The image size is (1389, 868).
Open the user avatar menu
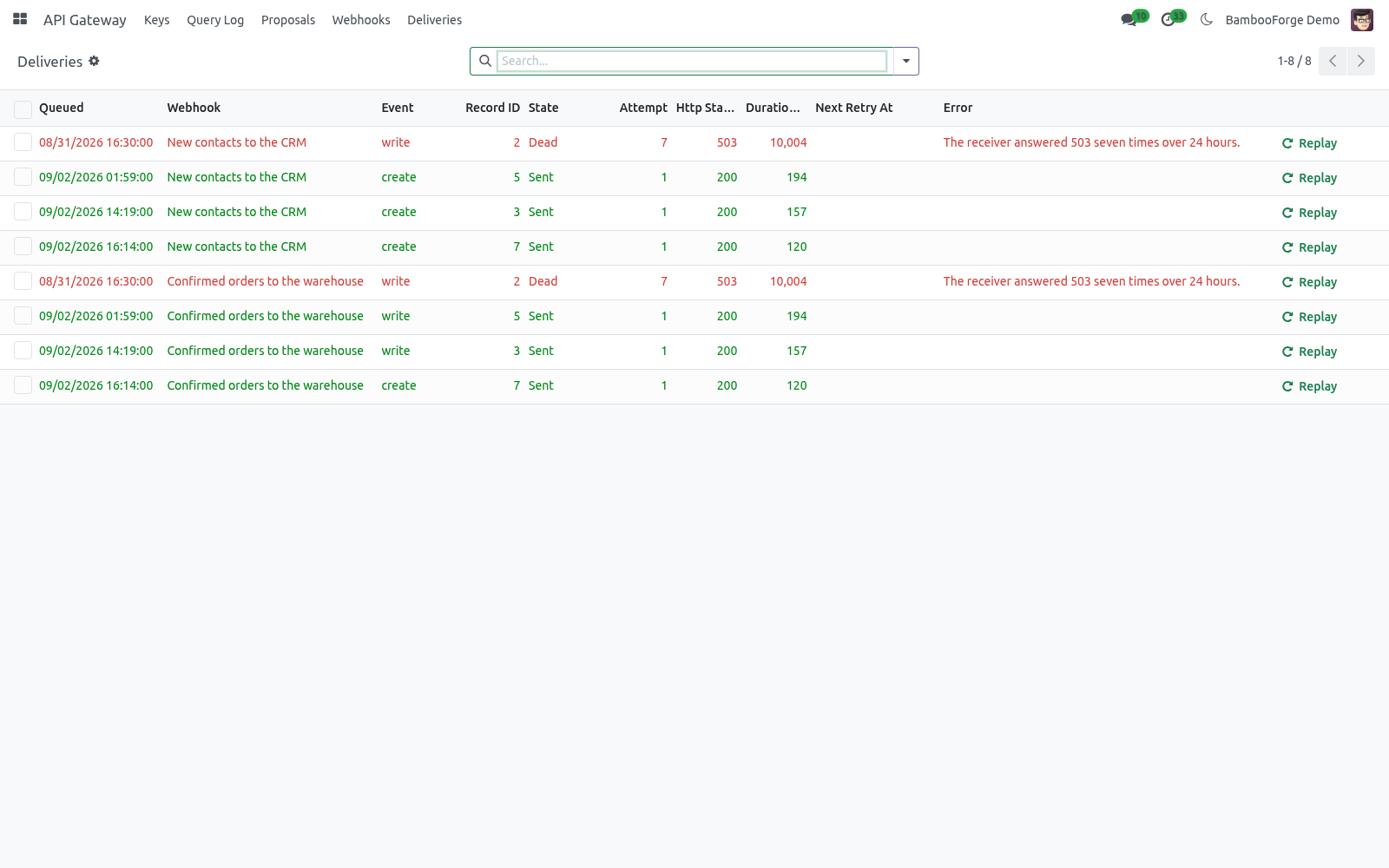(x=1362, y=19)
